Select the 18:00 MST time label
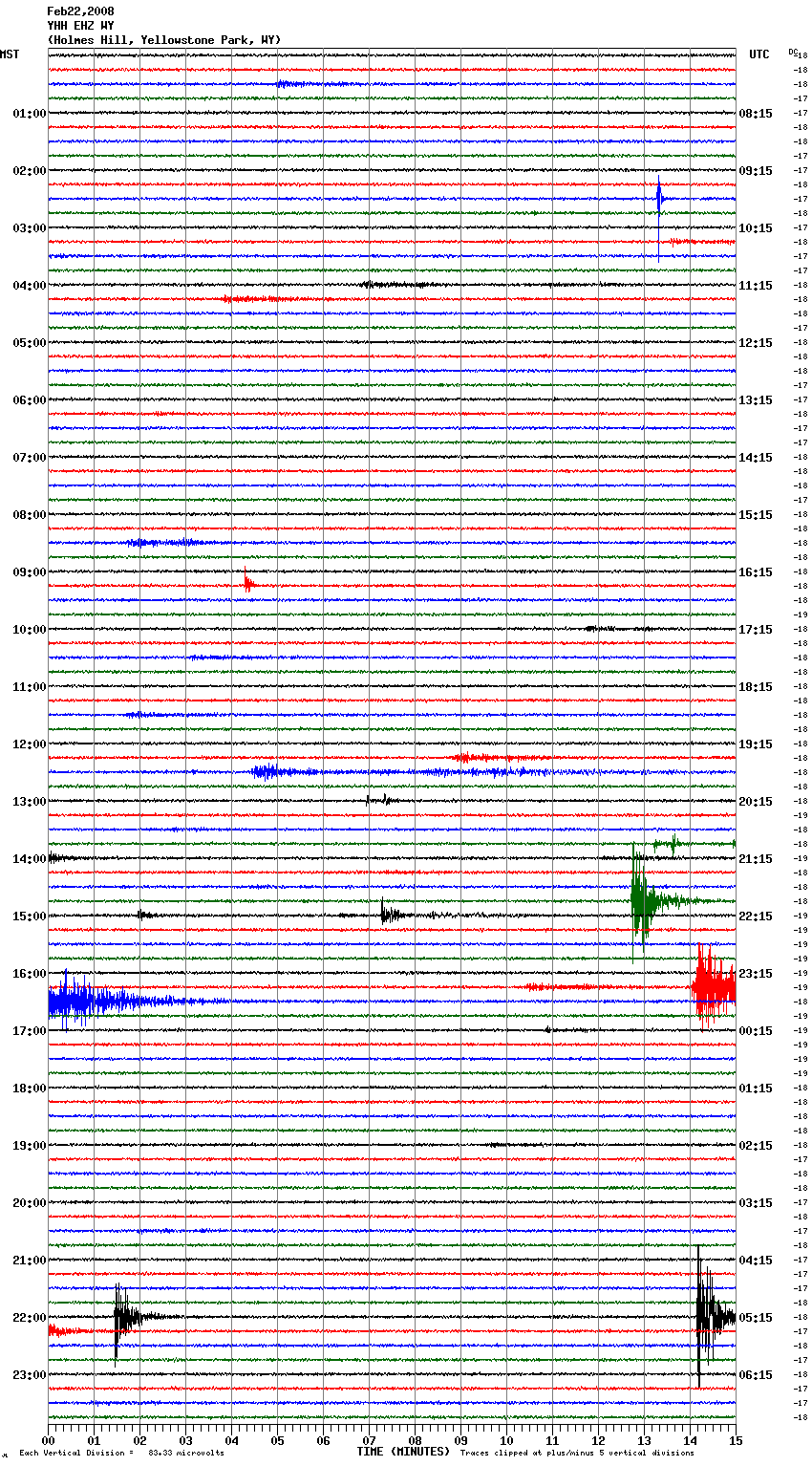 (x=29, y=1089)
